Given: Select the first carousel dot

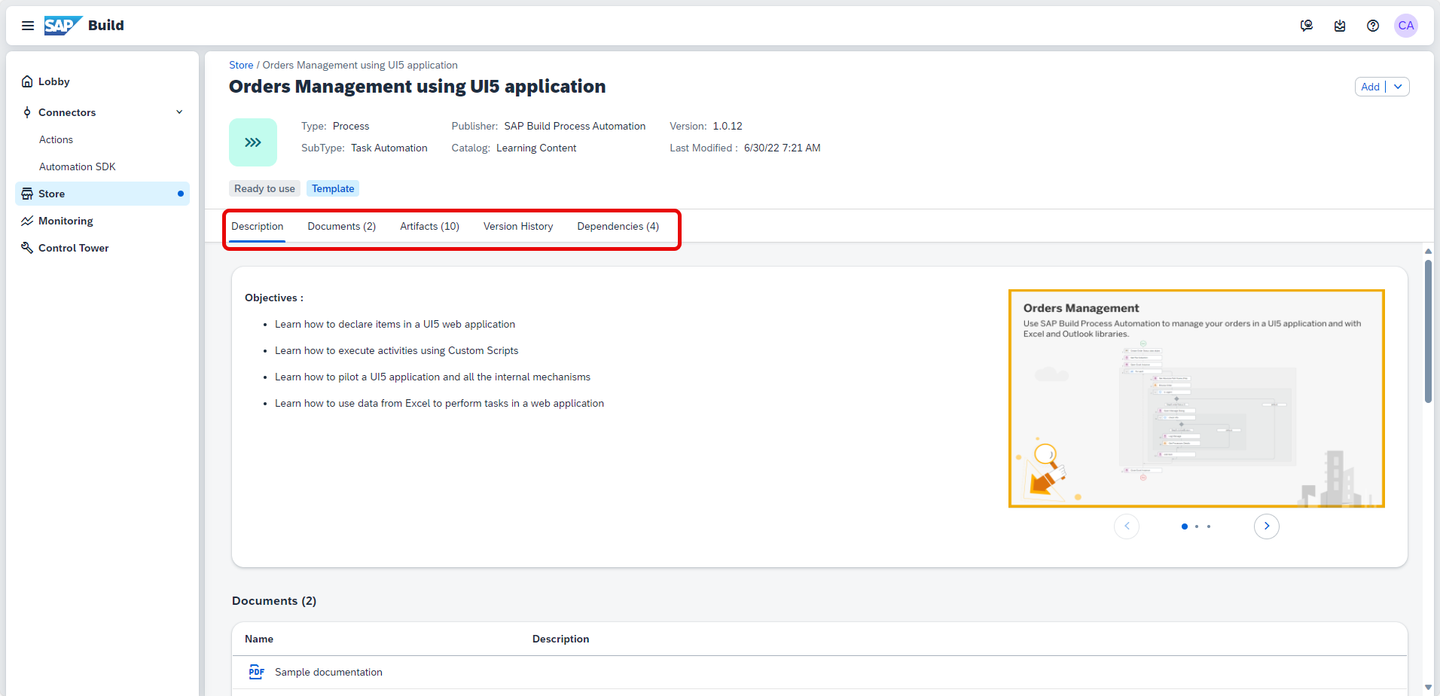Looking at the screenshot, I should (1185, 526).
